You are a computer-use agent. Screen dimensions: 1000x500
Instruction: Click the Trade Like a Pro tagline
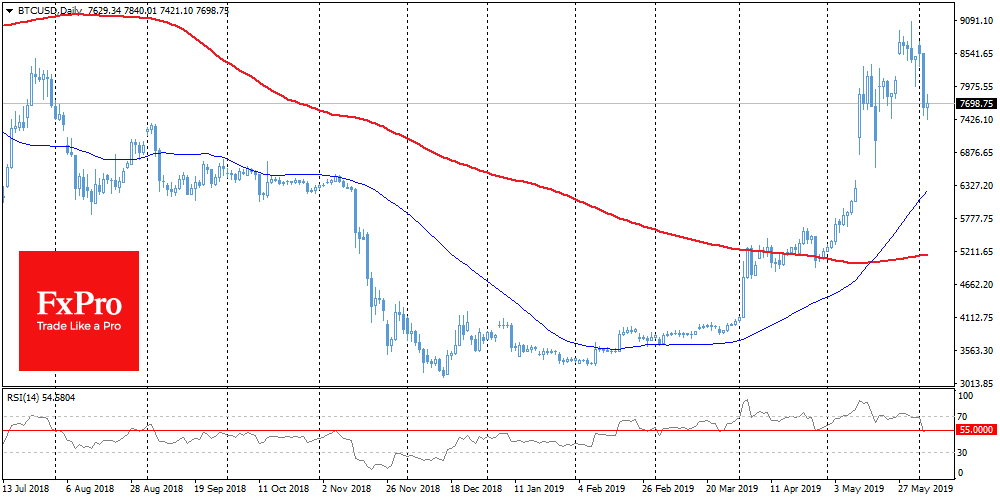[x=78, y=327]
